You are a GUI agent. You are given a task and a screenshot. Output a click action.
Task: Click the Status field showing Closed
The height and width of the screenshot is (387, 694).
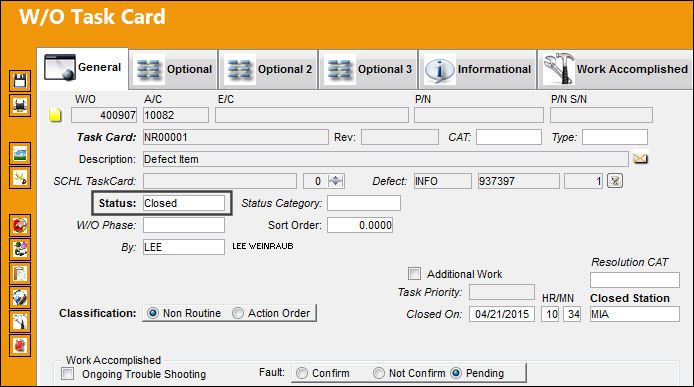(x=184, y=203)
